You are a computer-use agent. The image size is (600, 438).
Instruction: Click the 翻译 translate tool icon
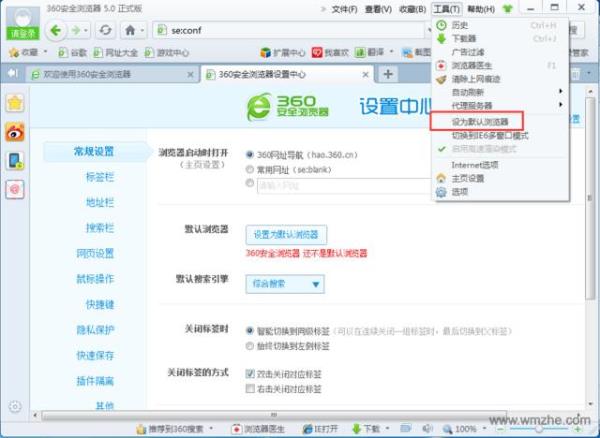360,53
